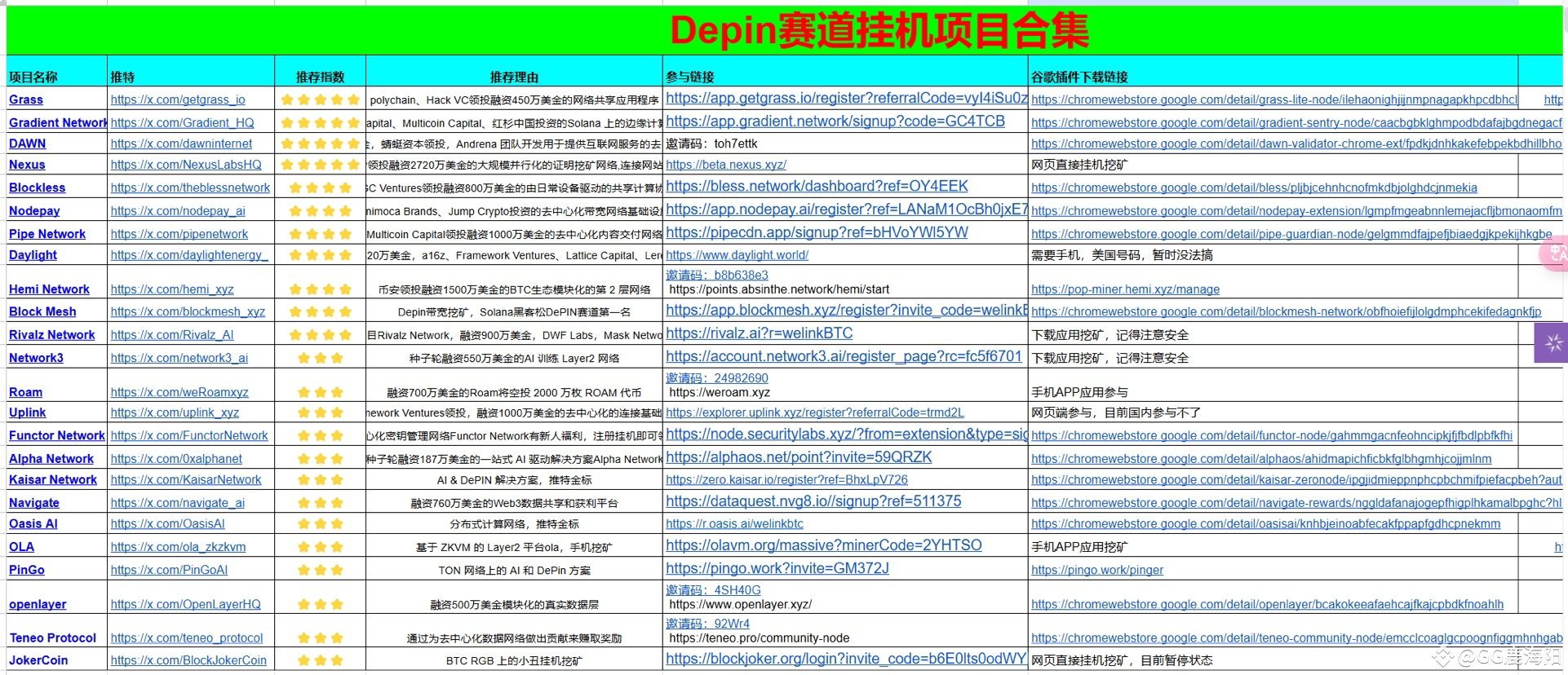This screenshot has width=1568, height=675.
Task: Open the x.com/dawninternet Twitter link
Action: (x=182, y=143)
